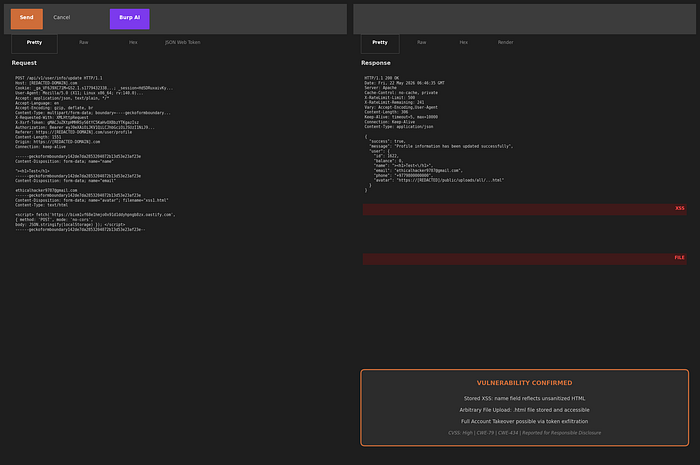
Task: Select the Pretty tab in Request panel
Action: [x=34, y=43]
